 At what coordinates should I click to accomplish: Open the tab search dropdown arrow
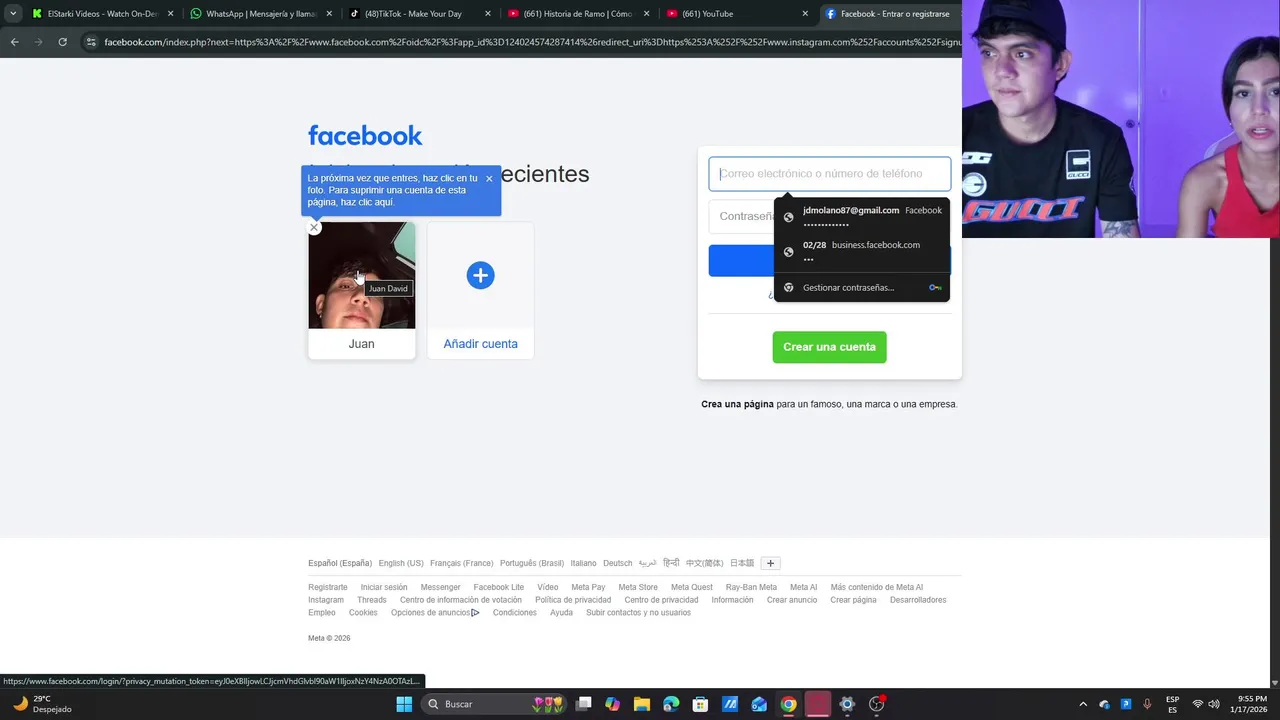[13, 14]
